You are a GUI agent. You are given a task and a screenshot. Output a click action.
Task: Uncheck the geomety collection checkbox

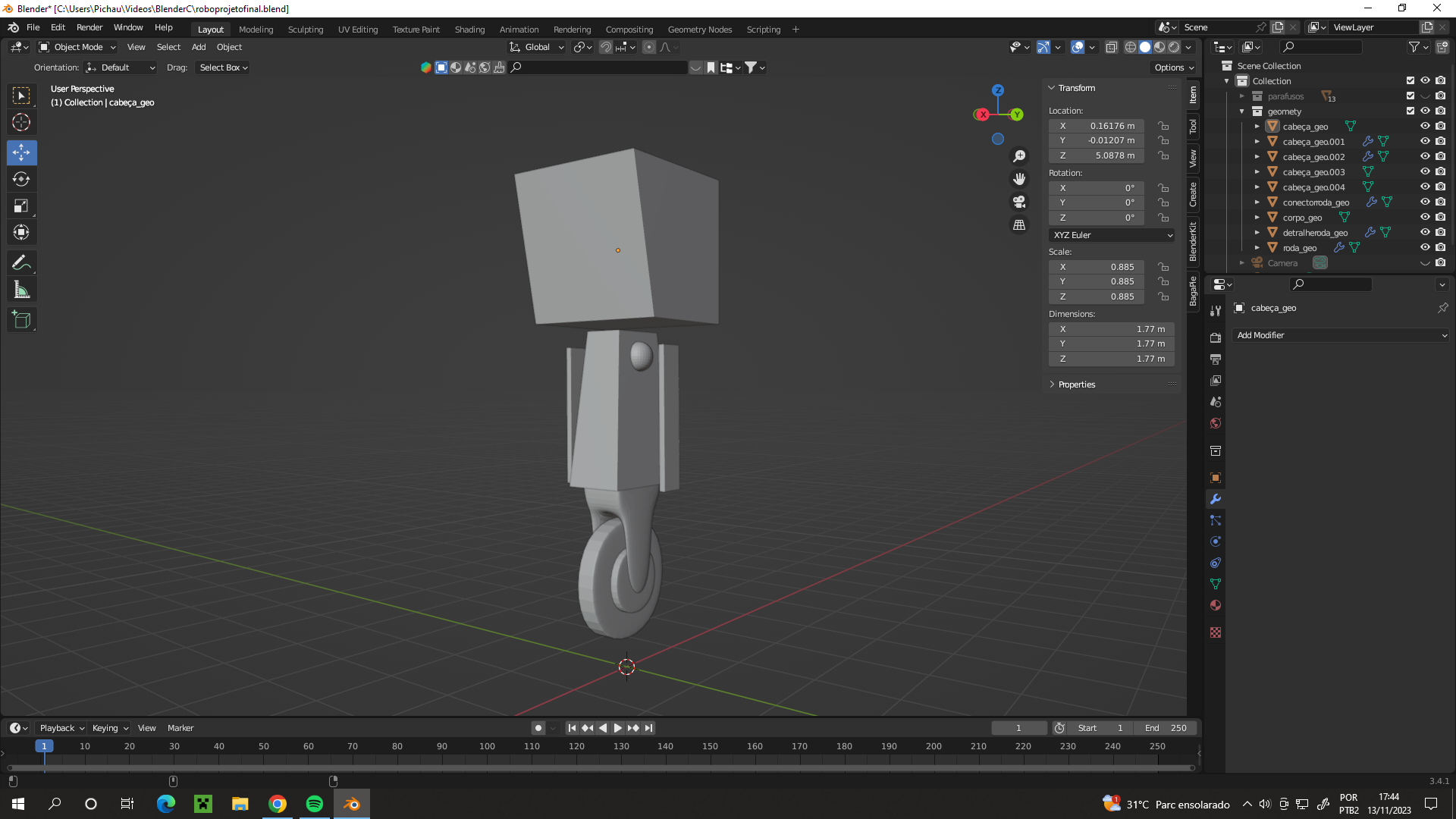pyautogui.click(x=1410, y=111)
